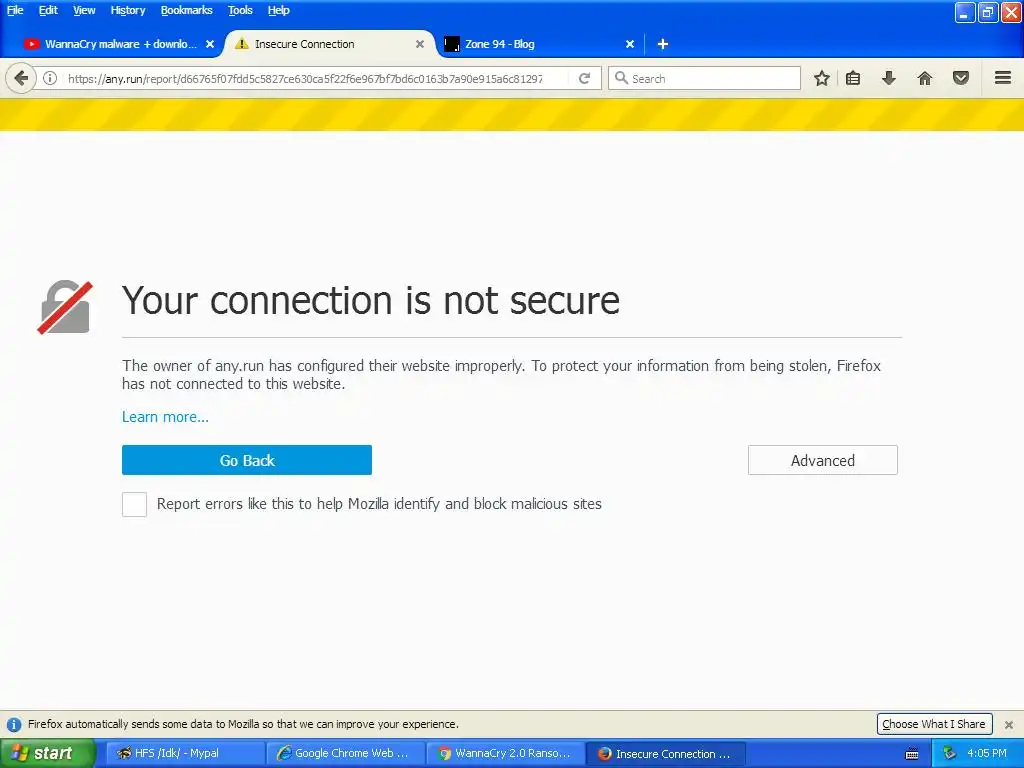This screenshot has height=768, width=1024.
Task: Click Choose What I Share button
Action: [x=934, y=724]
